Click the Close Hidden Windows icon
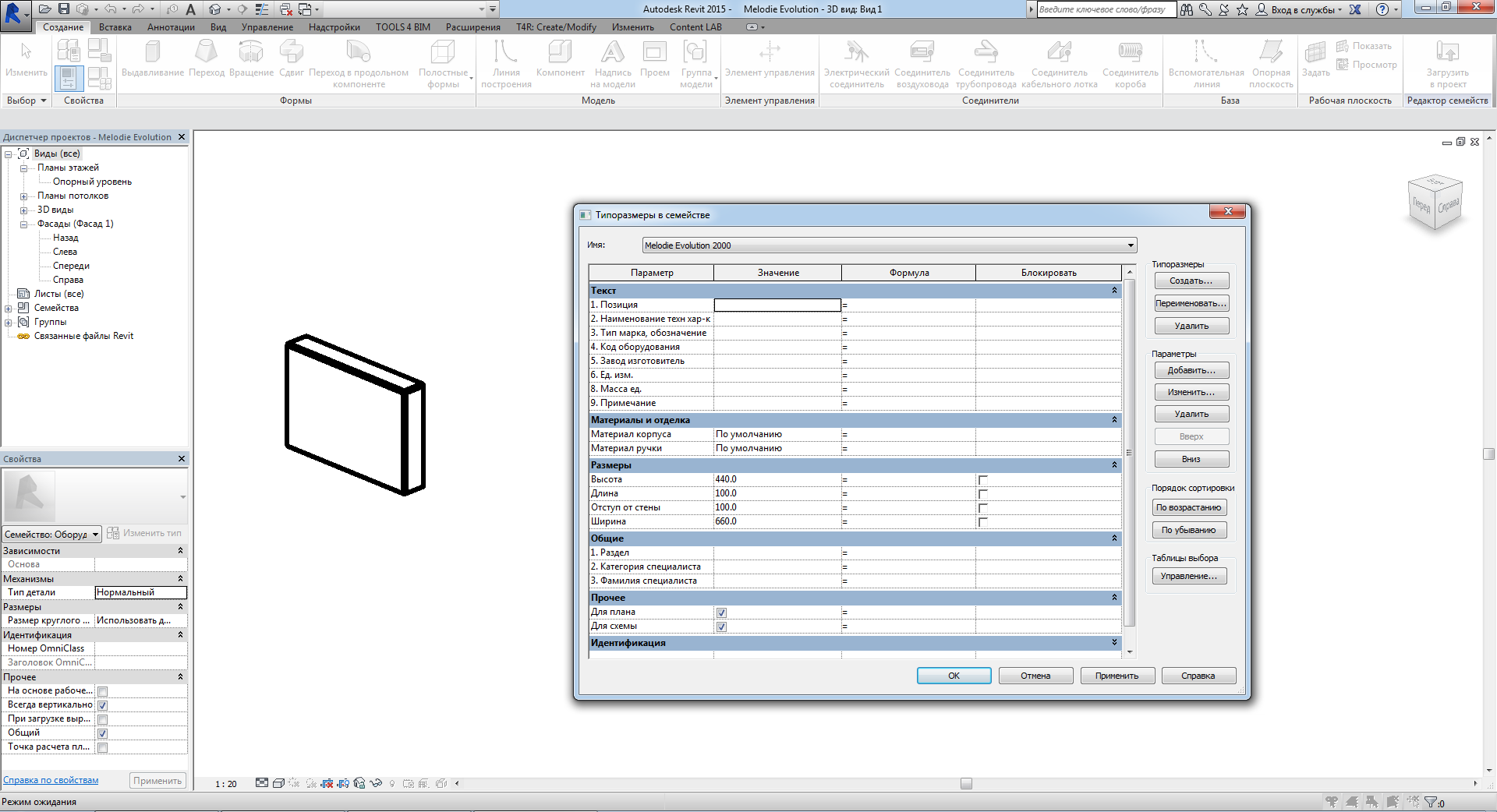Screen dimensions: 1497x812 click(x=286, y=9)
